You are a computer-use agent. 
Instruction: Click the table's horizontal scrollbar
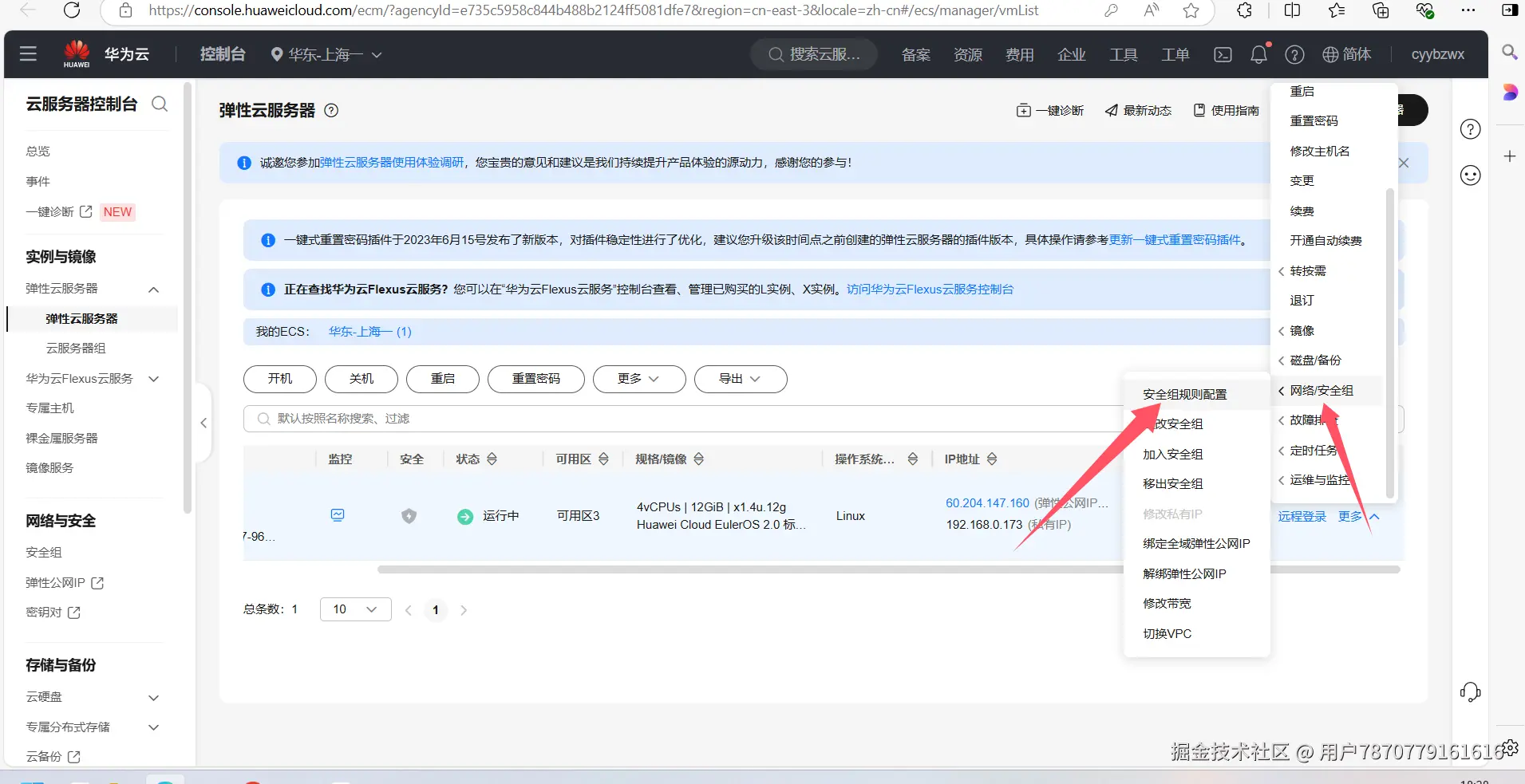click(889, 569)
